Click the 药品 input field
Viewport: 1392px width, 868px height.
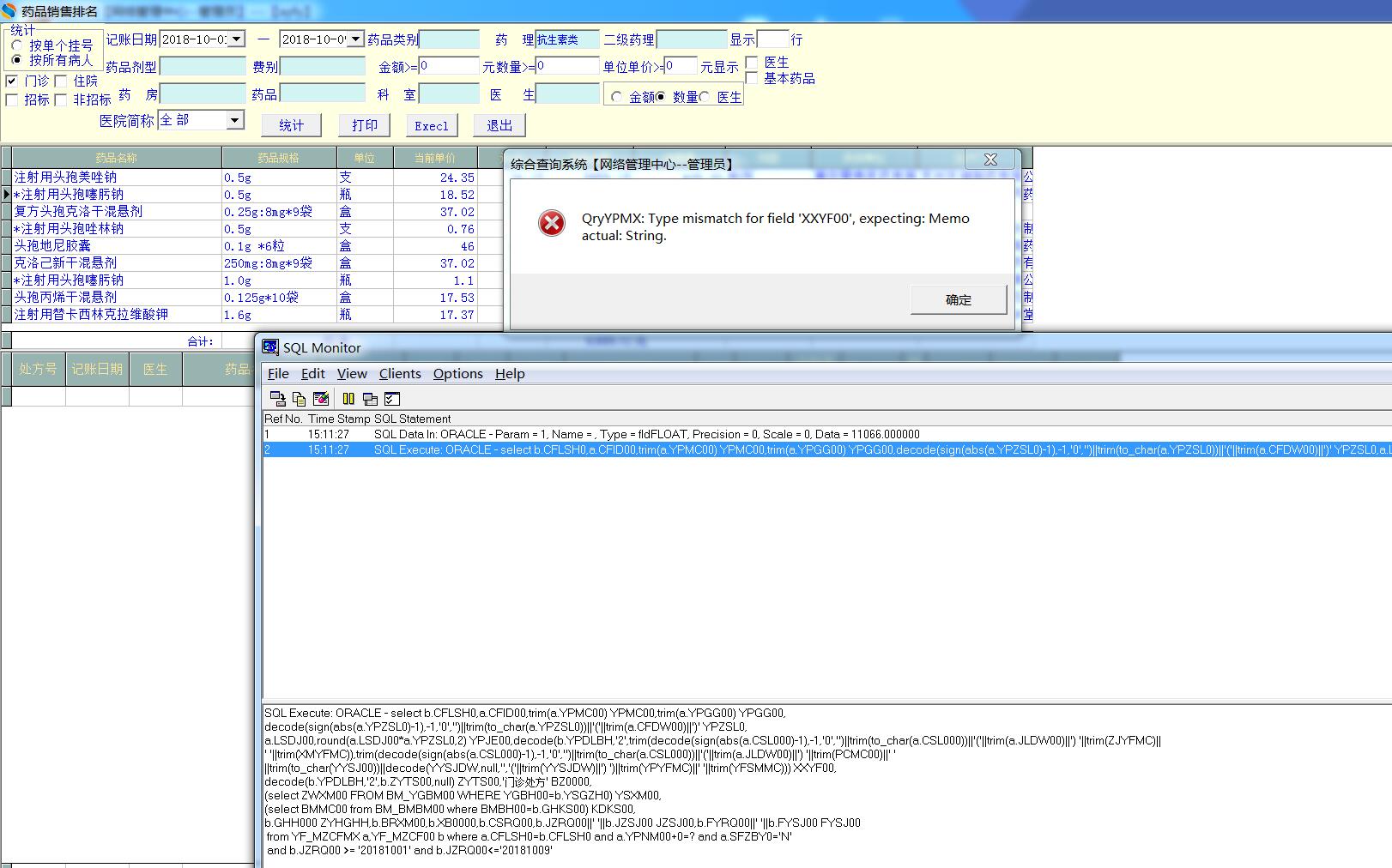(x=323, y=93)
